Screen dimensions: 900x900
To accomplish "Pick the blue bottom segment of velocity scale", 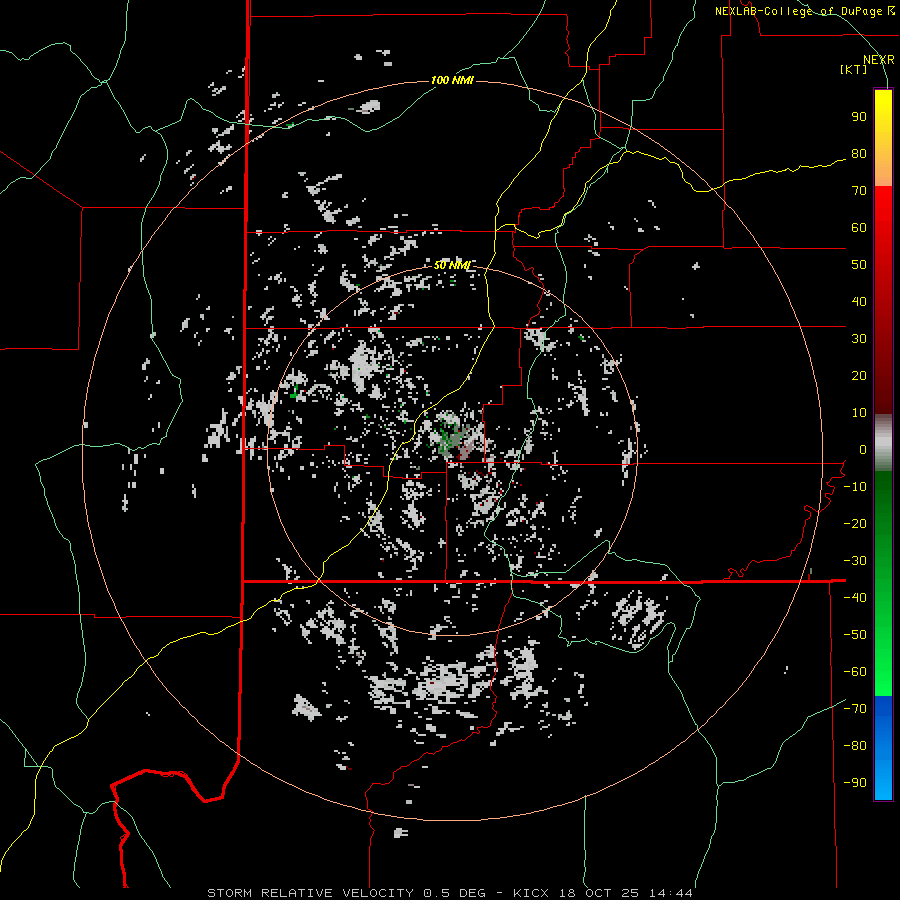I will 883,748.
